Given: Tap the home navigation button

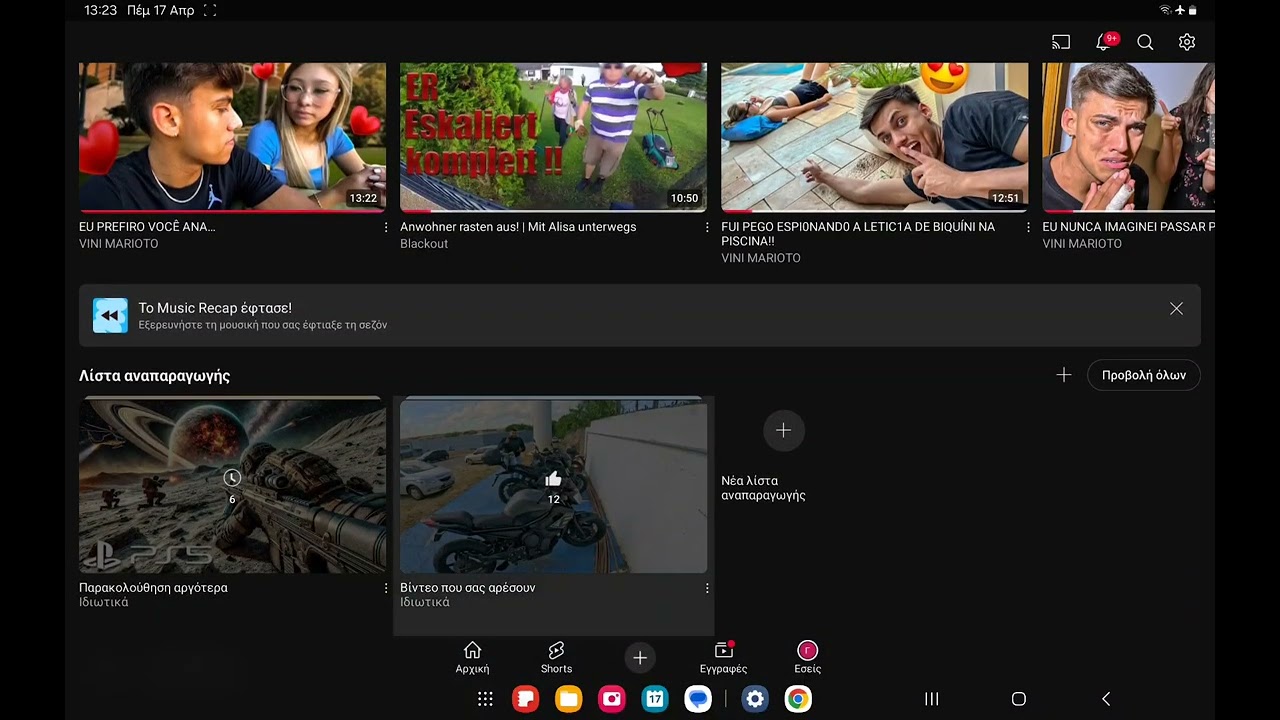Looking at the screenshot, I should tap(1018, 699).
